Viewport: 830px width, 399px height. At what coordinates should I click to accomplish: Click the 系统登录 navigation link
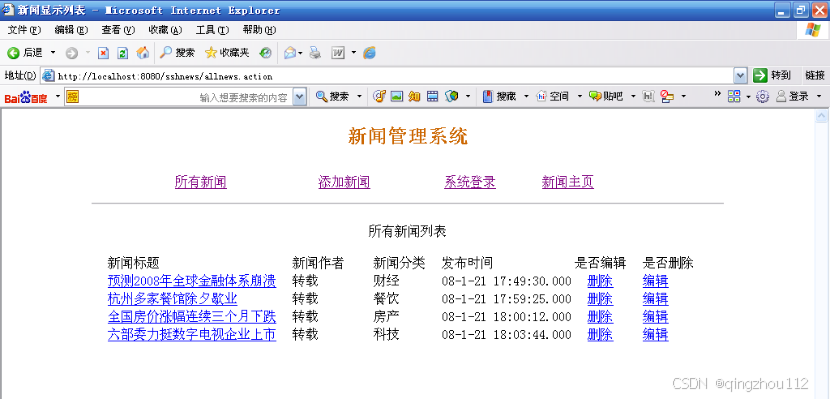pos(470,182)
